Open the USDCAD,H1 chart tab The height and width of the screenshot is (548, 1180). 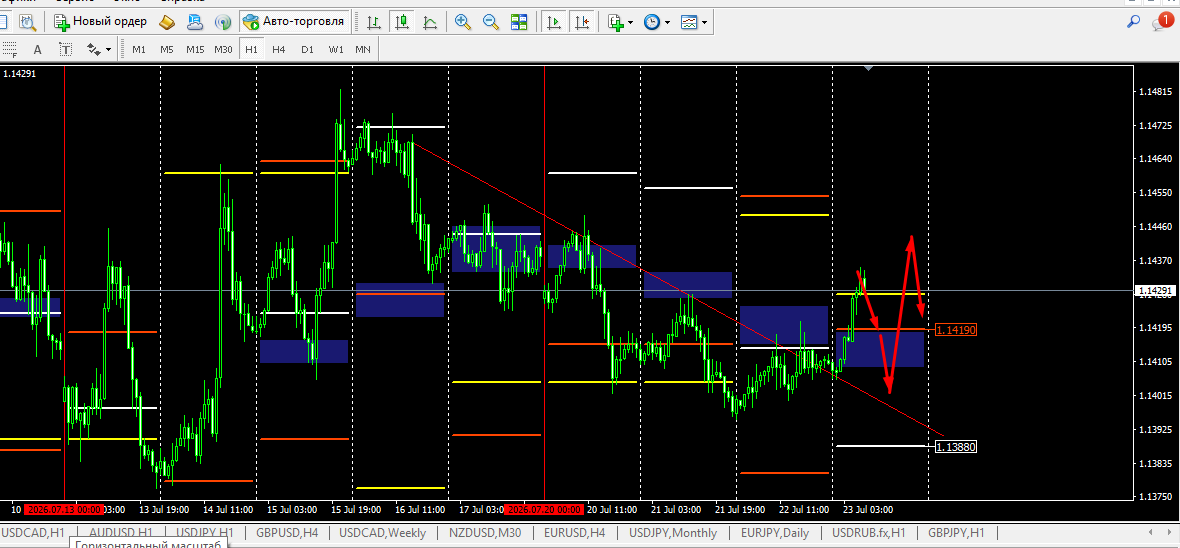click(x=33, y=533)
